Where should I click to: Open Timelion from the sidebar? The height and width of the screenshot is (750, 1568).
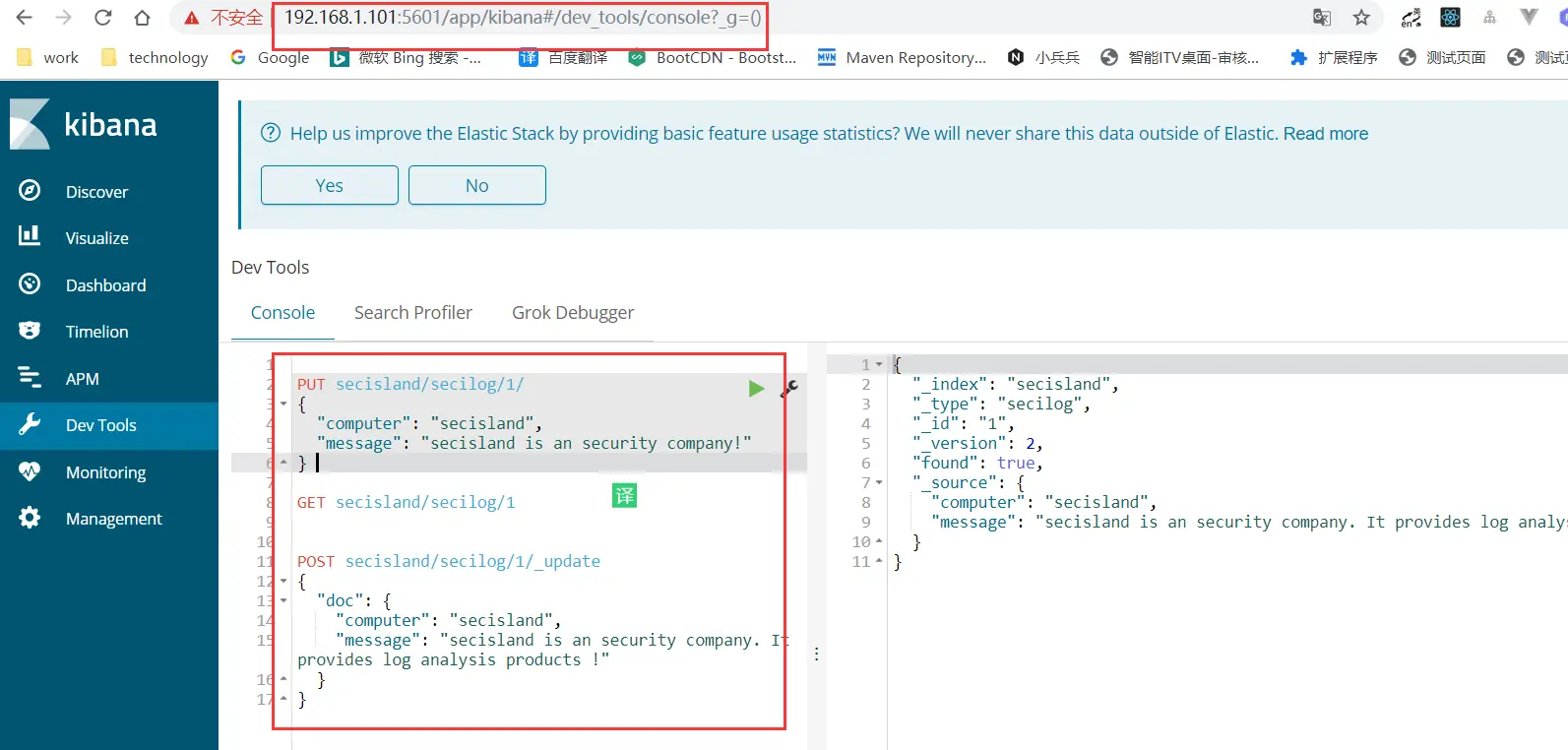pyautogui.click(x=96, y=332)
